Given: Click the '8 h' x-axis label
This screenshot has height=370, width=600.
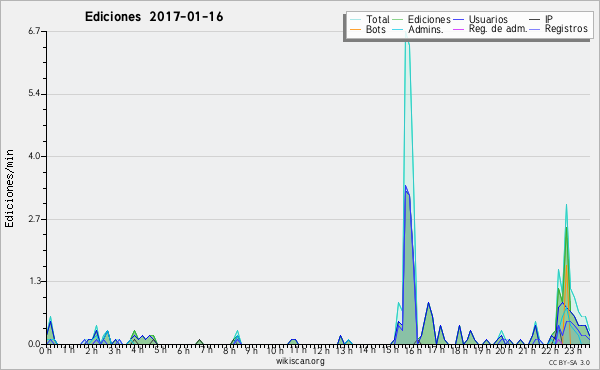Looking at the screenshot, I should tap(229, 351).
